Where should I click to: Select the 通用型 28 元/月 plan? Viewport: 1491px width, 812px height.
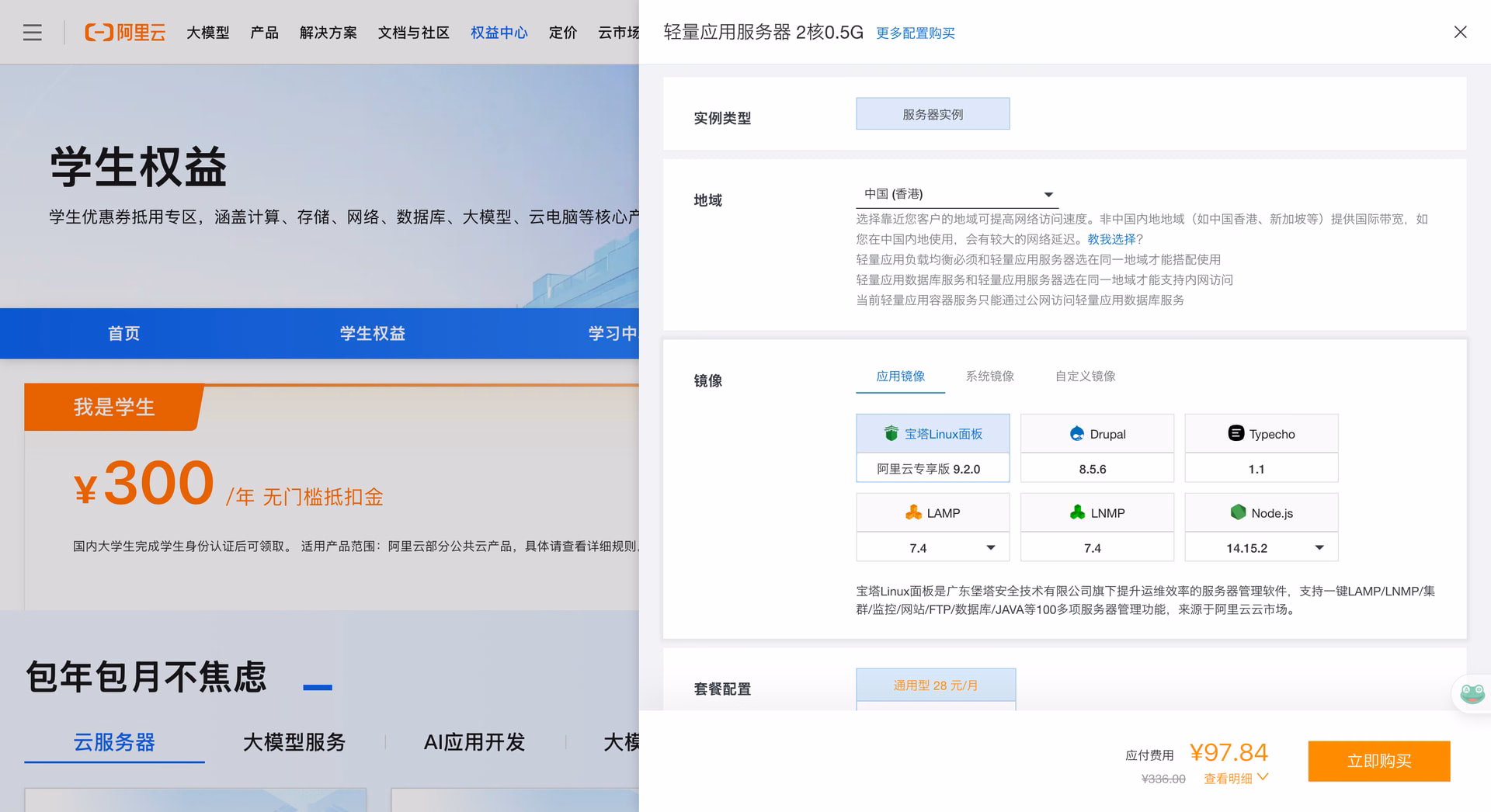pos(936,685)
